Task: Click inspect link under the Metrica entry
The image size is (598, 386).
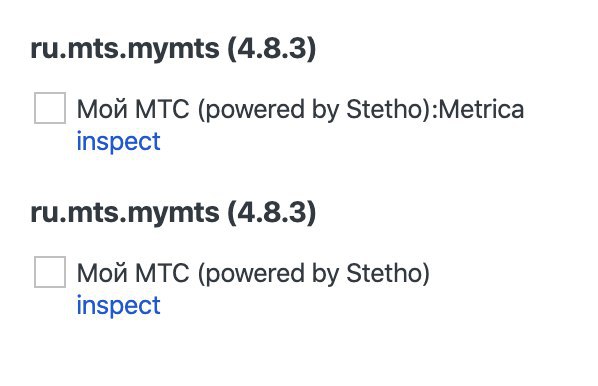Action: pyautogui.click(x=119, y=142)
